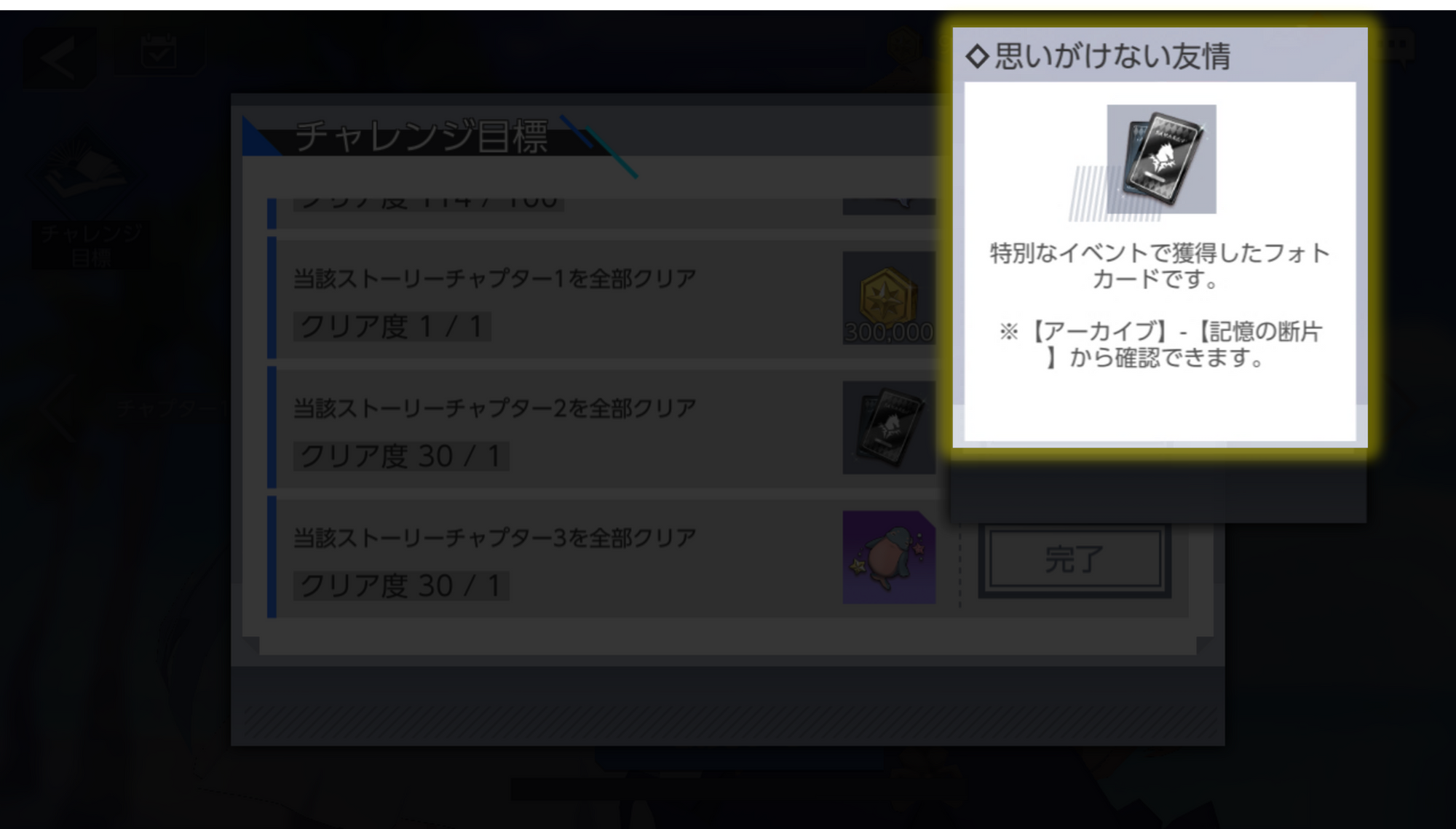The image size is (1456, 829).
Task: Tap the 思いがけない友情 tooltip title
Action: coord(1112,56)
